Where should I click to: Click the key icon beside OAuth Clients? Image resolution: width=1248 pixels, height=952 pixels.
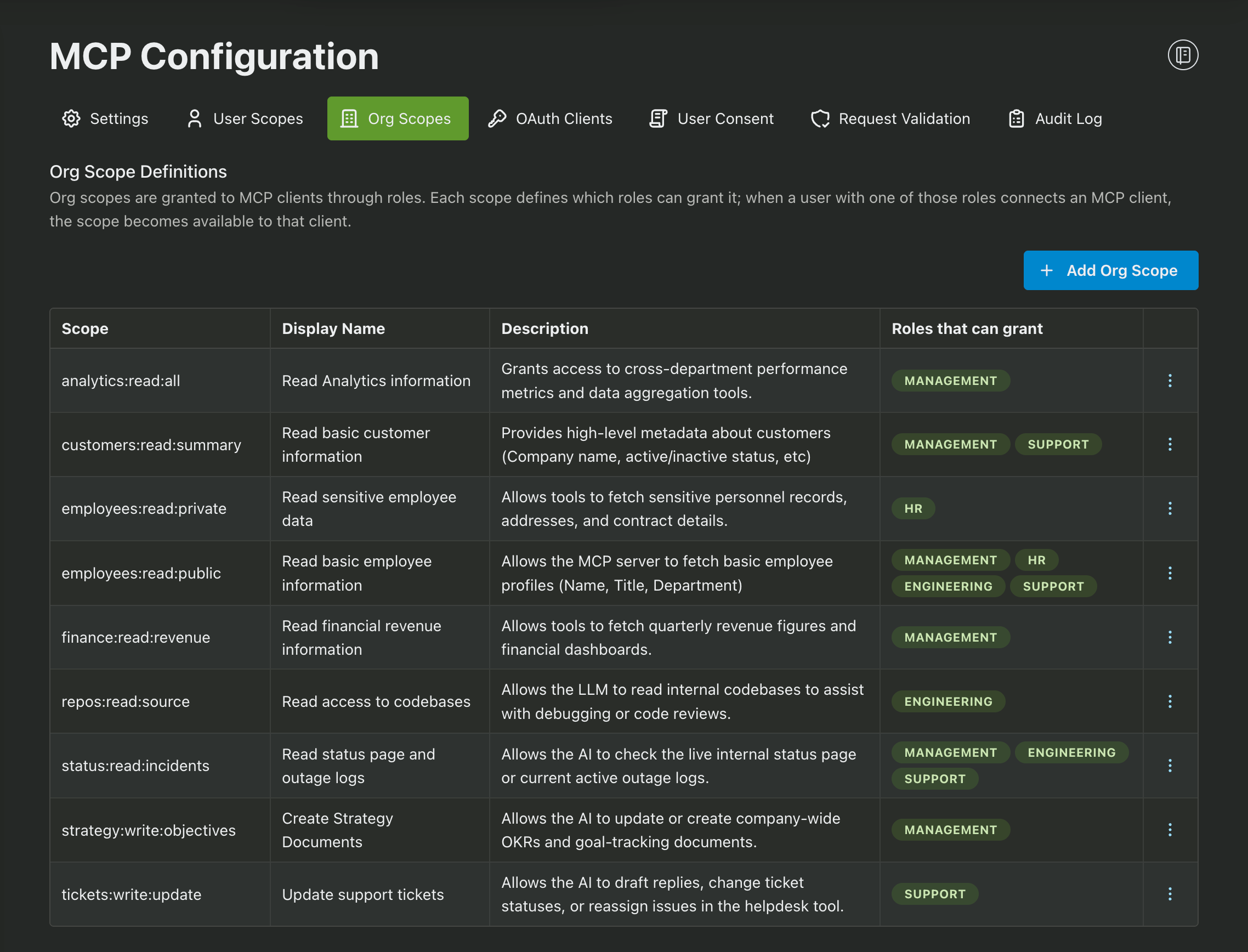pyautogui.click(x=497, y=118)
